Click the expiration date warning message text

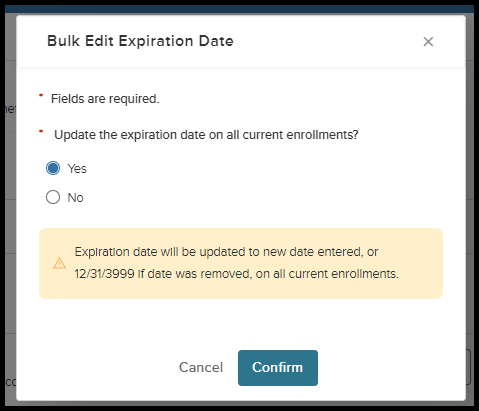click(236, 263)
